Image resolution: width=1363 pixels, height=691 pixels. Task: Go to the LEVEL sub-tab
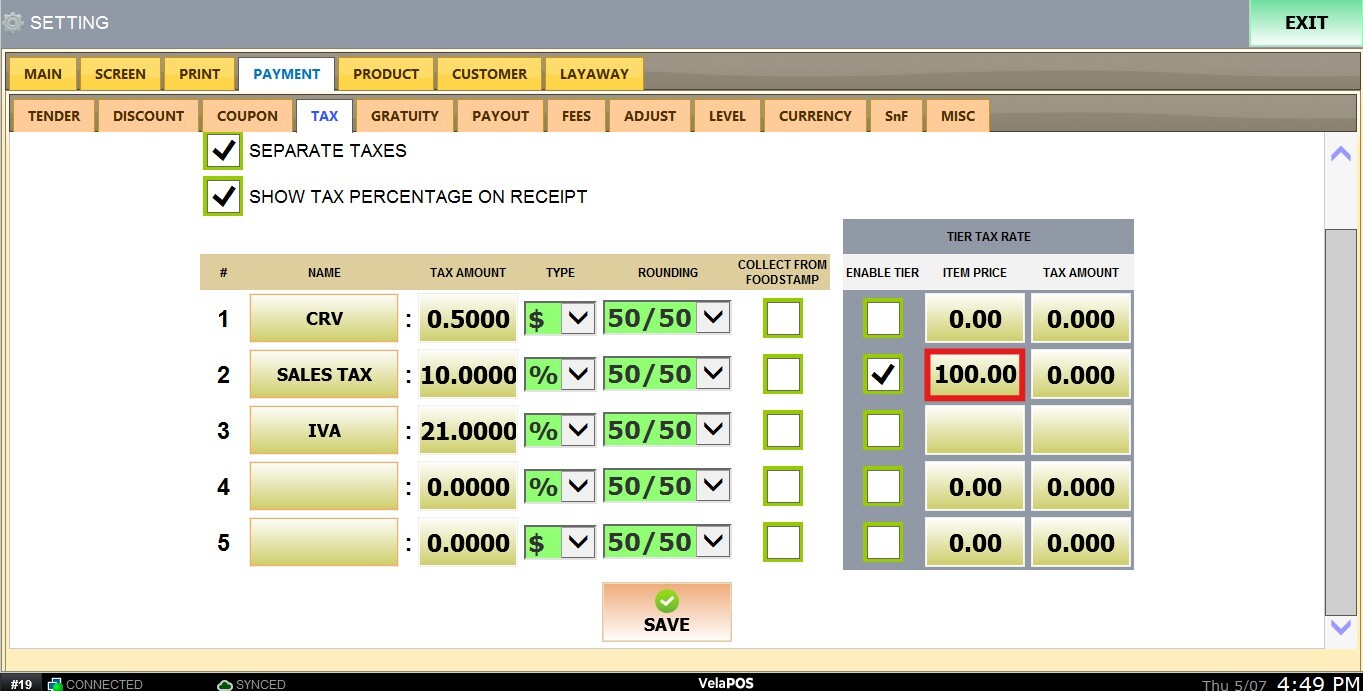(x=727, y=116)
